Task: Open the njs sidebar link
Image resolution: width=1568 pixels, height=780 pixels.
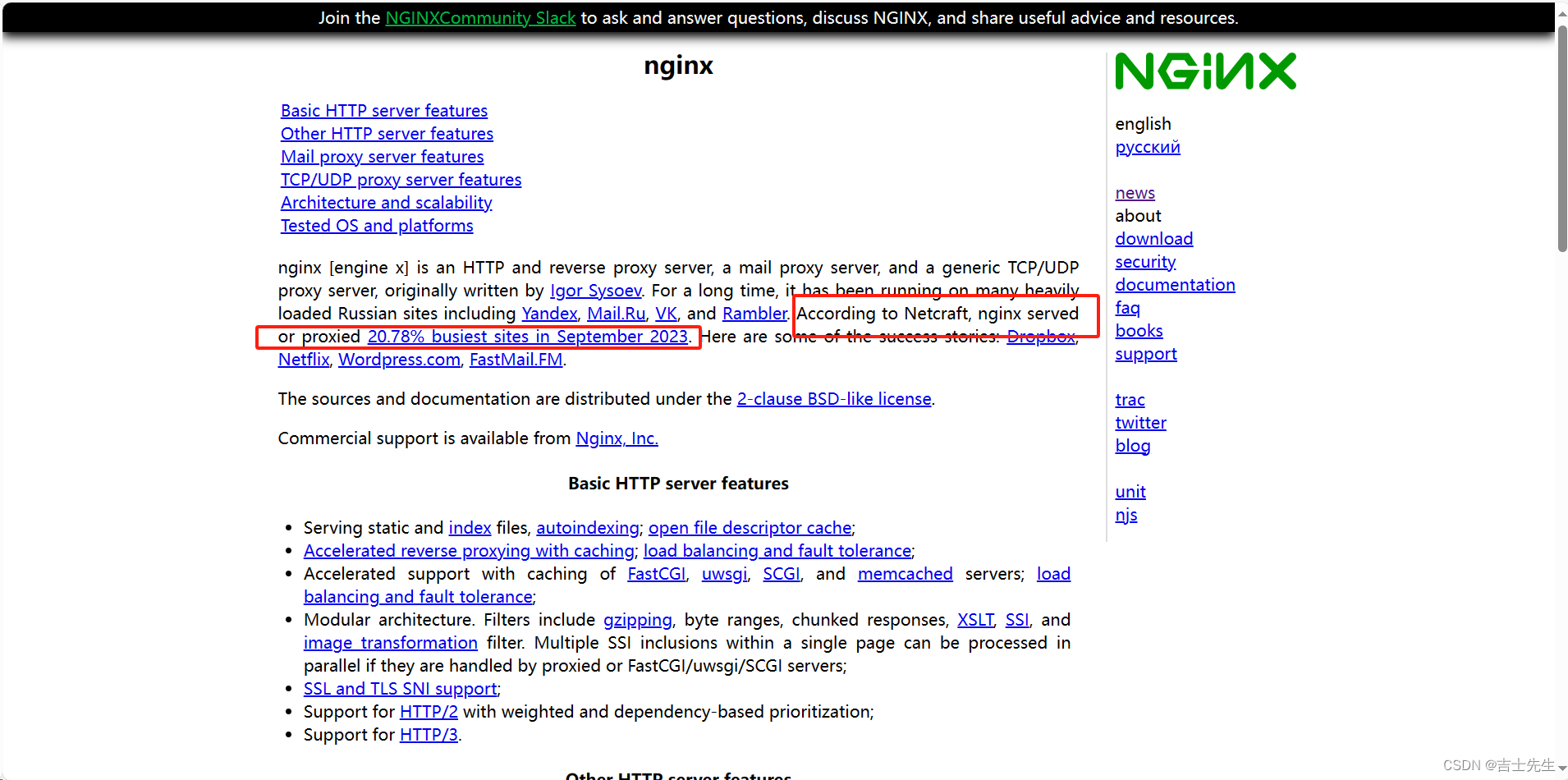Action: [x=1126, y=515]
